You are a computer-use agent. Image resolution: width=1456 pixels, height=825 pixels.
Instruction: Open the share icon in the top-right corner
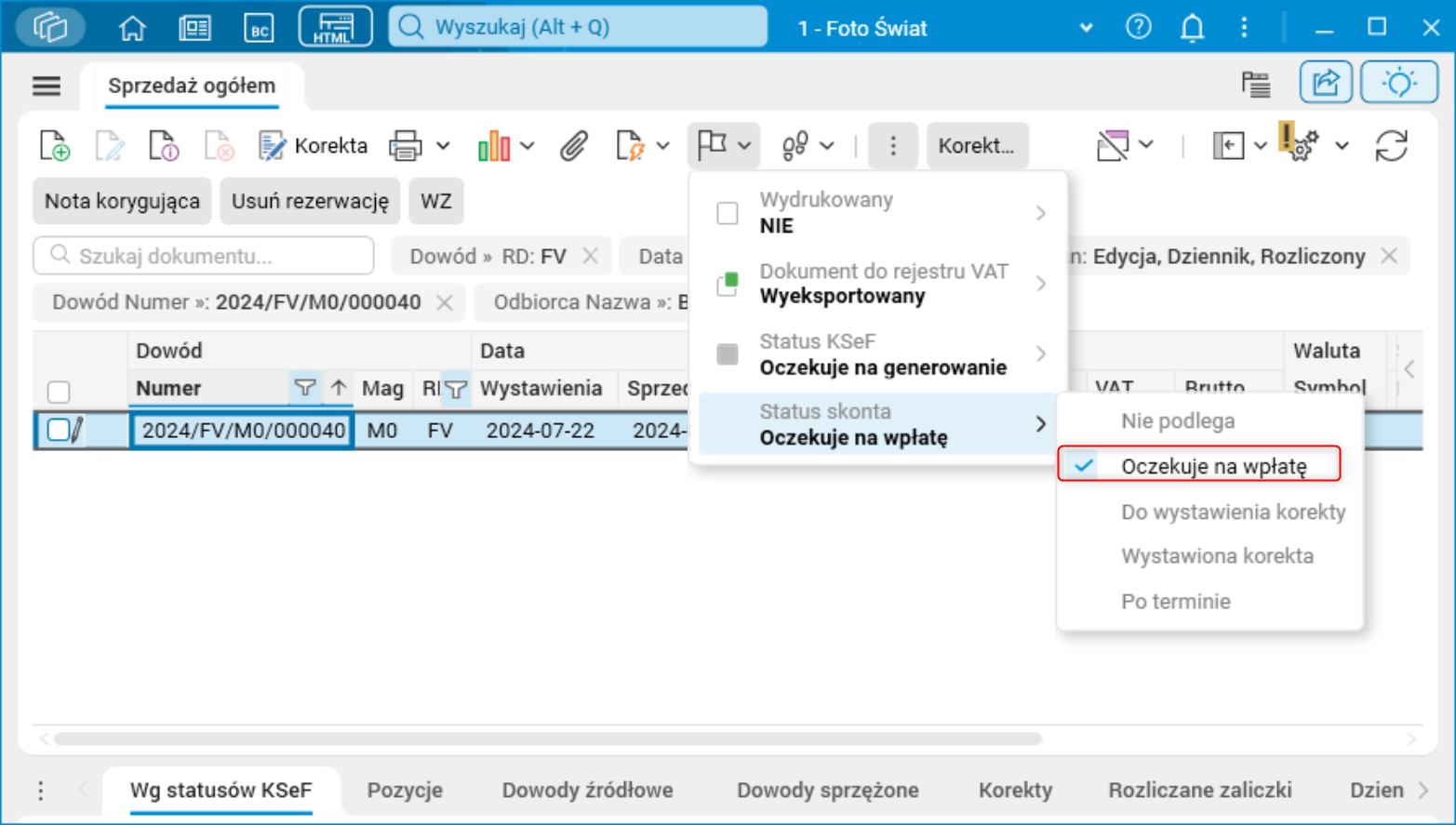tap(1325, 82)
